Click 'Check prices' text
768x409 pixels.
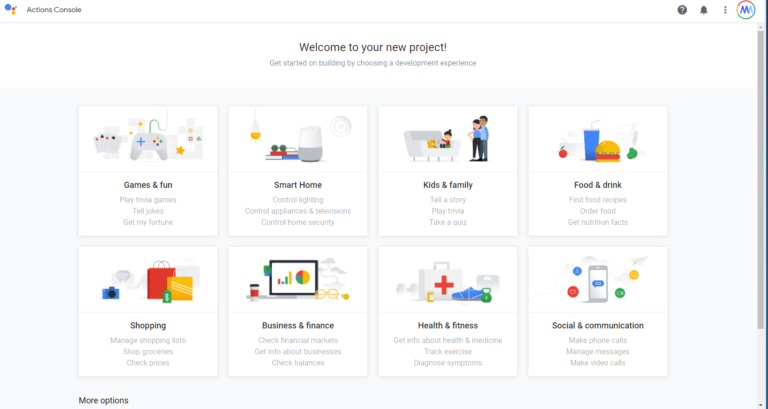(x=148, y=363)
